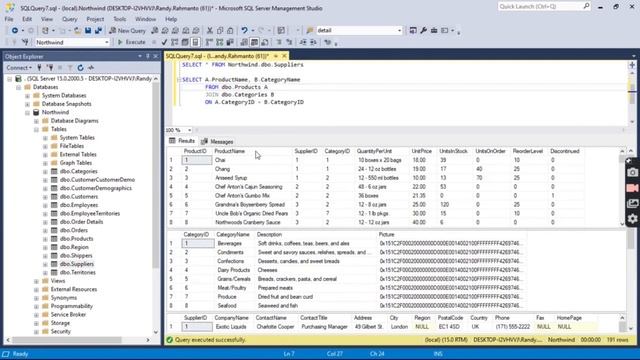Click the Disconnect icon in Object Explorer
This screenshot has height=360, width=640.
click(x=50, y=68)
